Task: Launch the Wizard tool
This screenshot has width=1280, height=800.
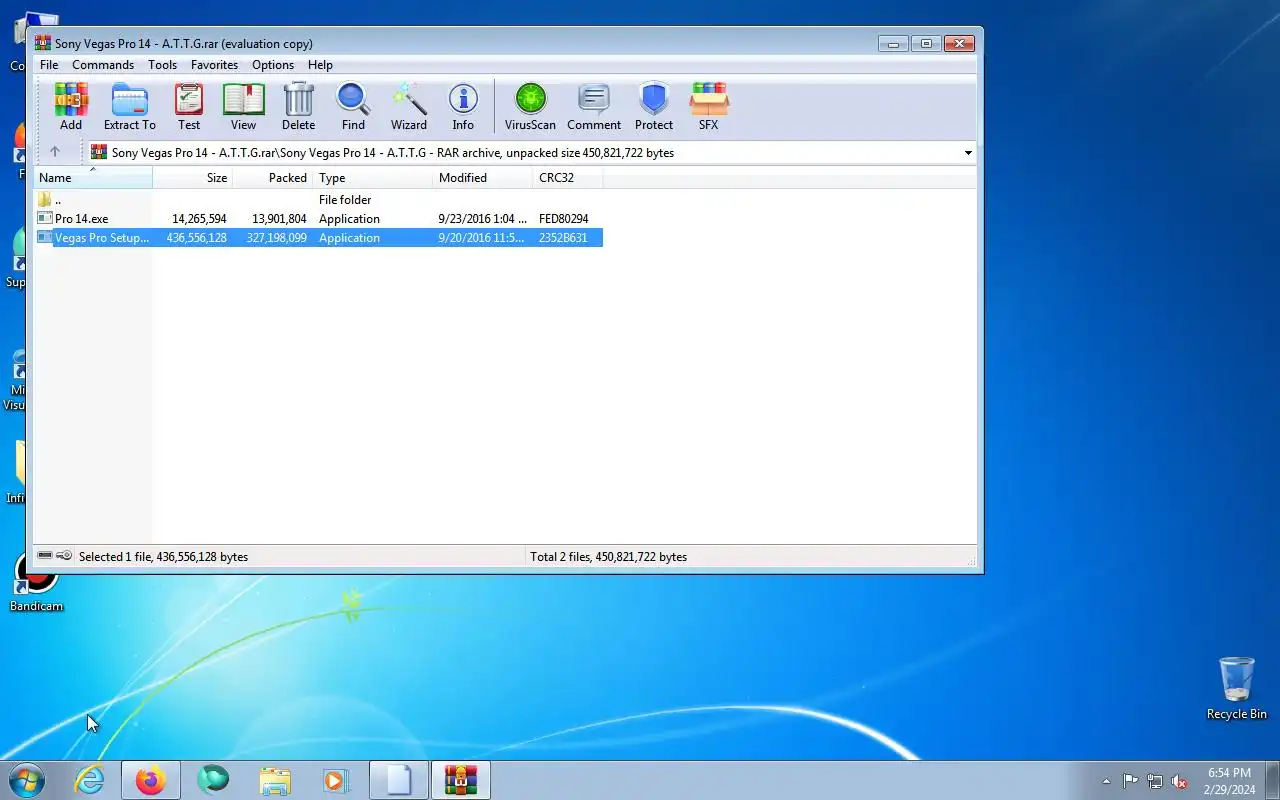Action: point(408,106)
